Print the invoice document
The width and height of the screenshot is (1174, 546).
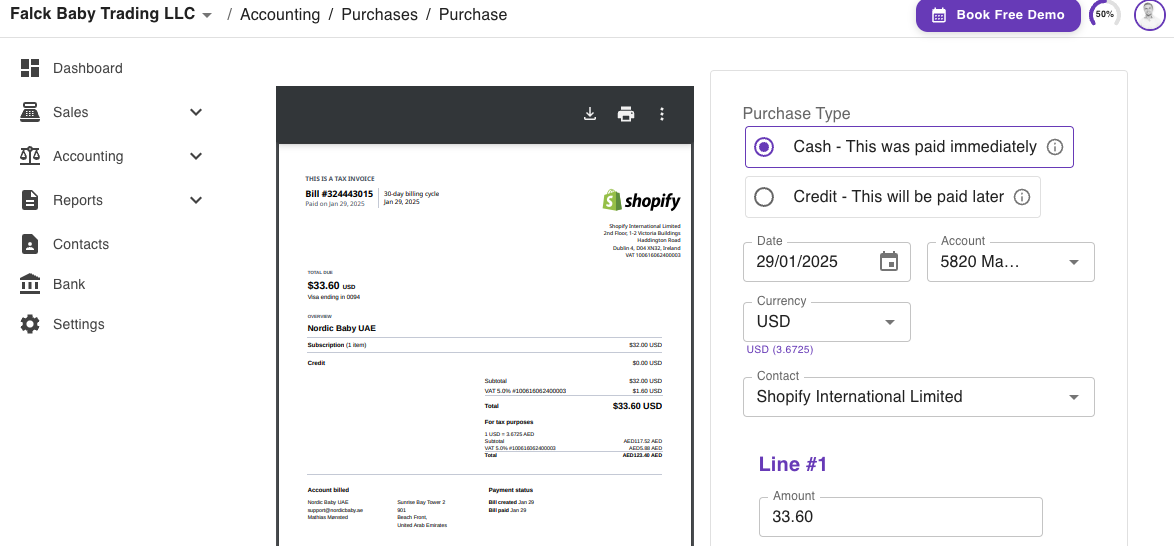click(626, 114)
